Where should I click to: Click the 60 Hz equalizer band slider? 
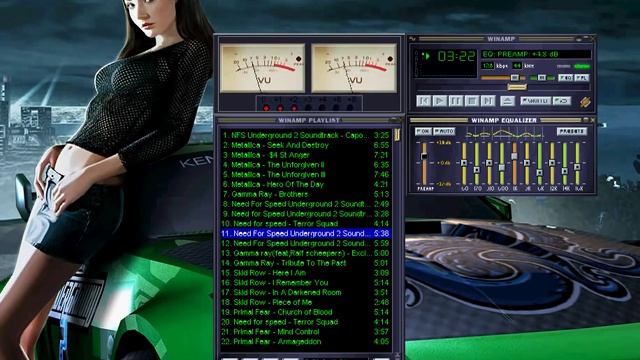[464, 163]
